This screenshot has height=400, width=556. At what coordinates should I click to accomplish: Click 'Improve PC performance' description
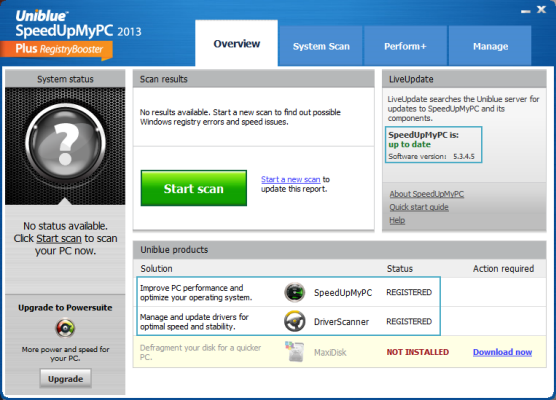pyautogui.click(x=196, y=293)
